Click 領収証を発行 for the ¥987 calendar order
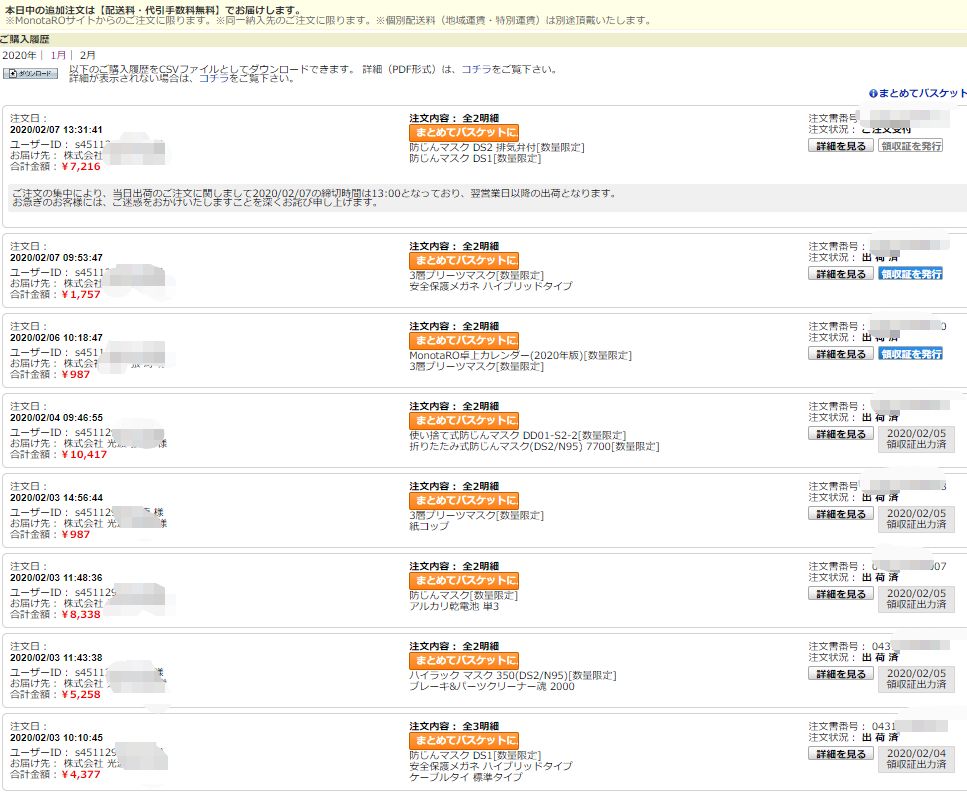 click(x=910, y=354)
